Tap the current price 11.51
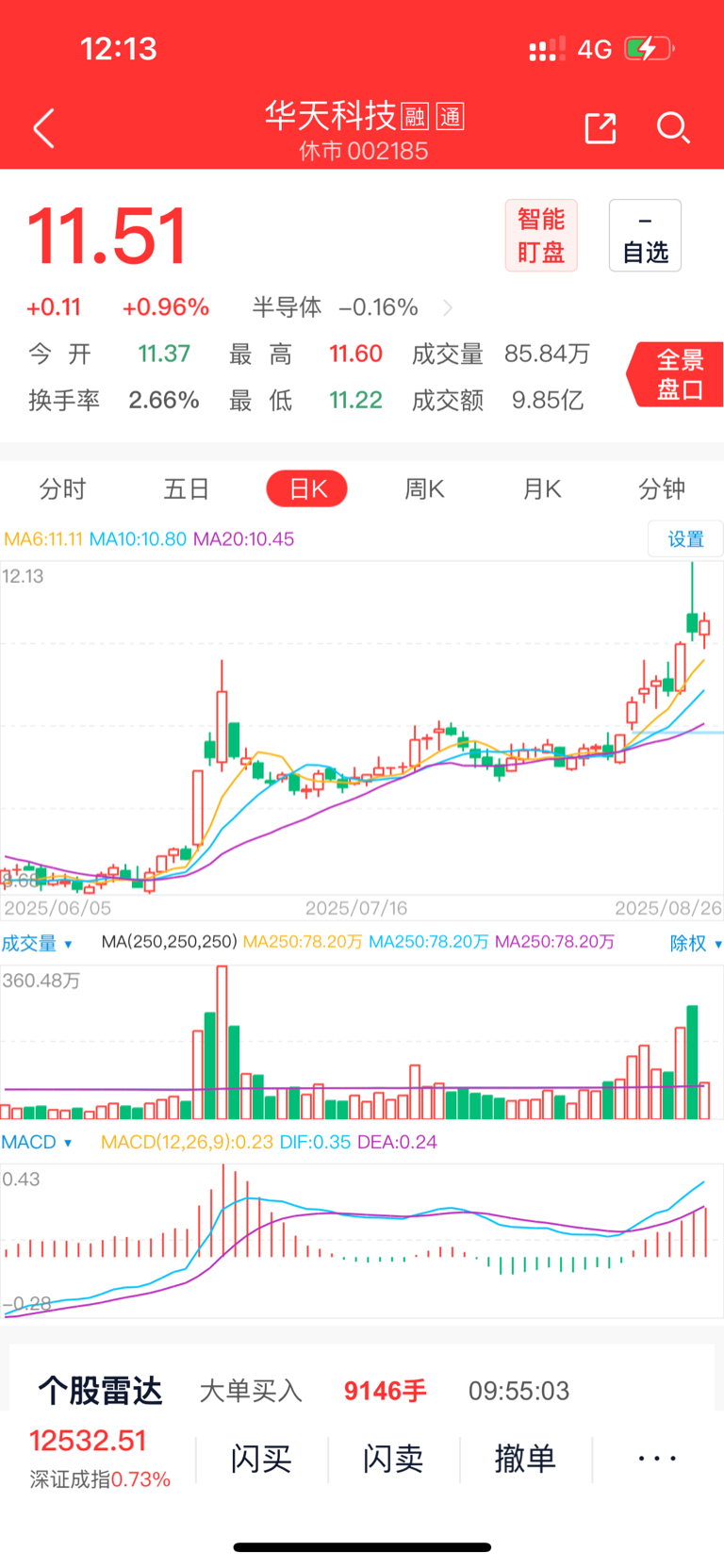Image resolution: width=724 pixels, height=1568 pixels. [x=107, y=237]
